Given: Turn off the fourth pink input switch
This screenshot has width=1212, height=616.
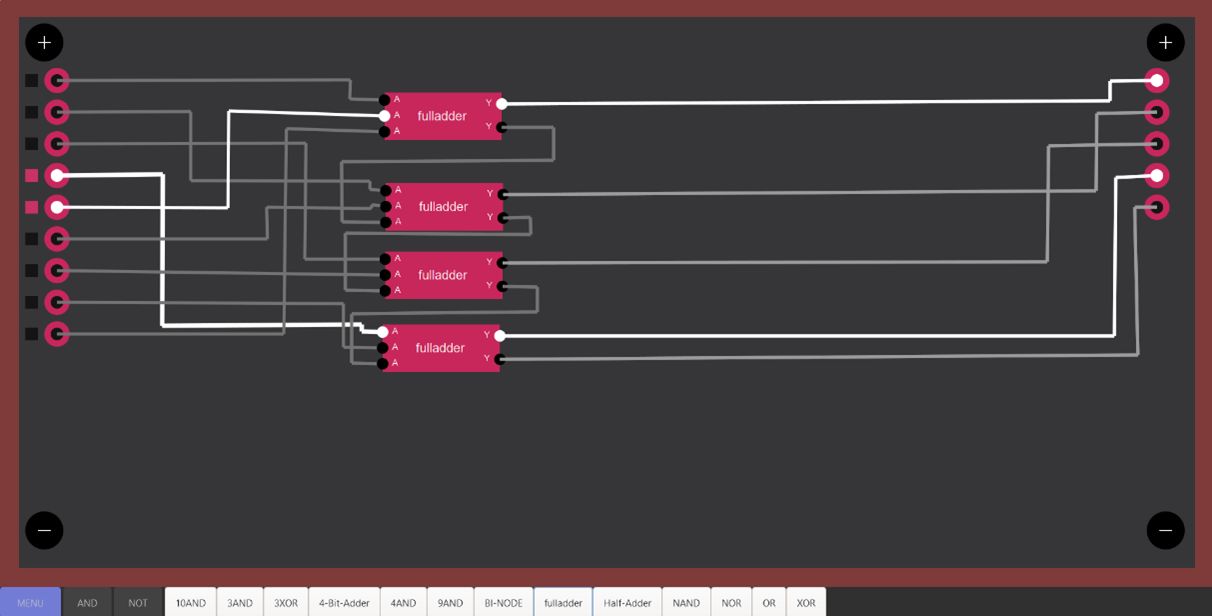Looking at the screenshot, I should (57, 176).
